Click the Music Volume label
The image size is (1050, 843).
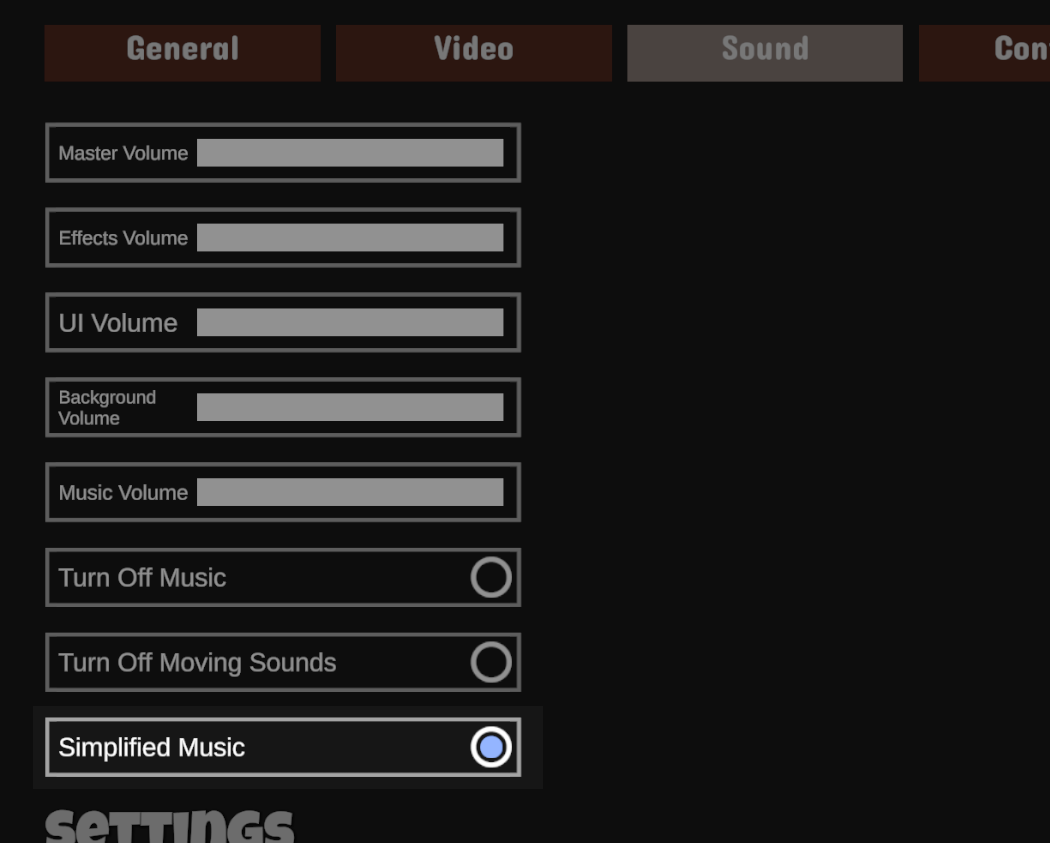pos(123,493)
